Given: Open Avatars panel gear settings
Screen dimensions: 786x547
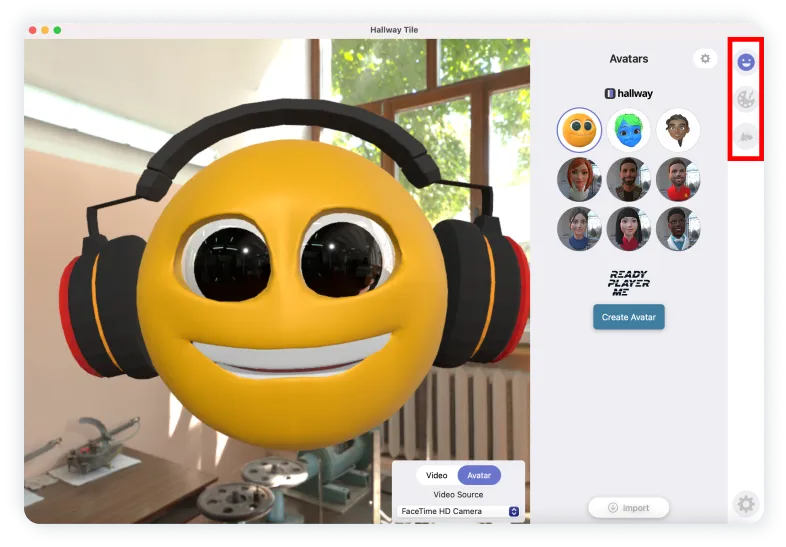Looking at the screenshot, I should (705, 59).
